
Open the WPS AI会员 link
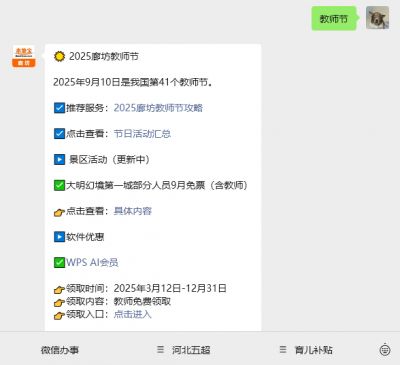92,262
